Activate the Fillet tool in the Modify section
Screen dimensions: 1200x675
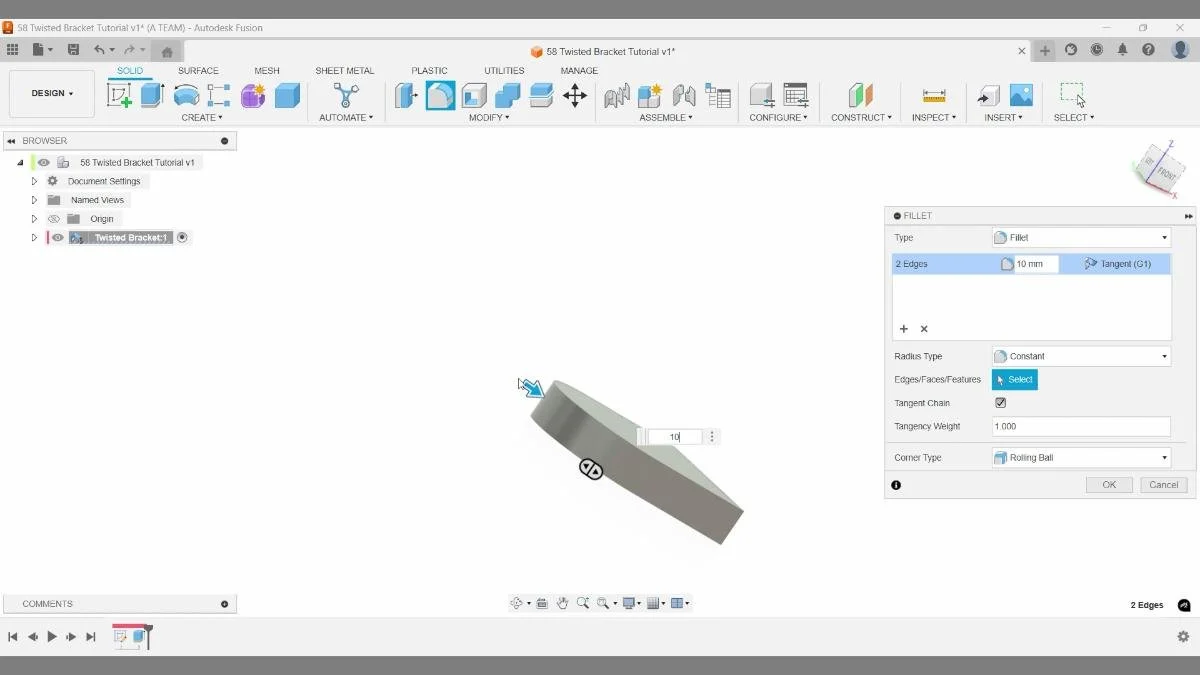point(440,95)
